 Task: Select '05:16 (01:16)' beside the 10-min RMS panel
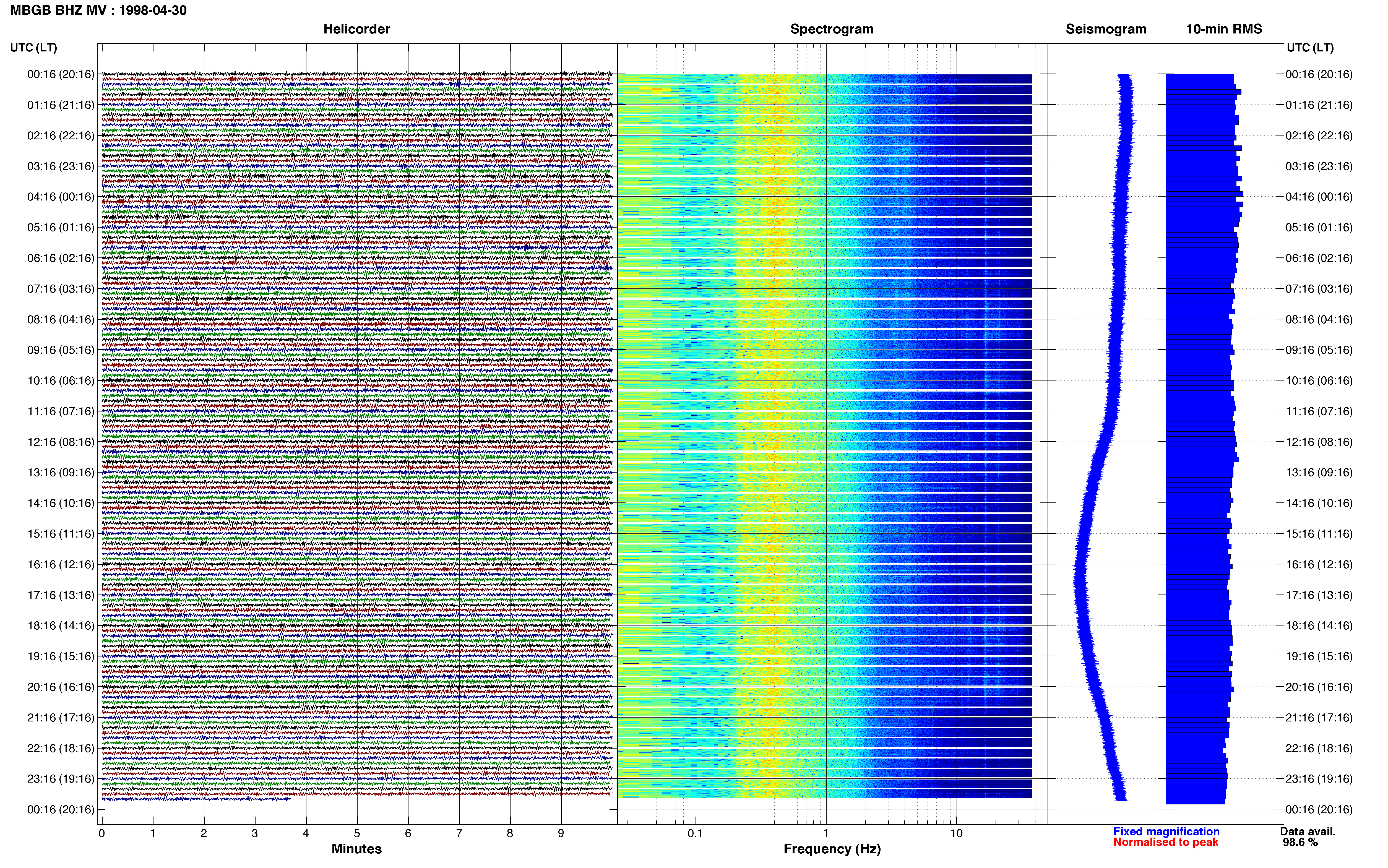(x=1319, y=227)
